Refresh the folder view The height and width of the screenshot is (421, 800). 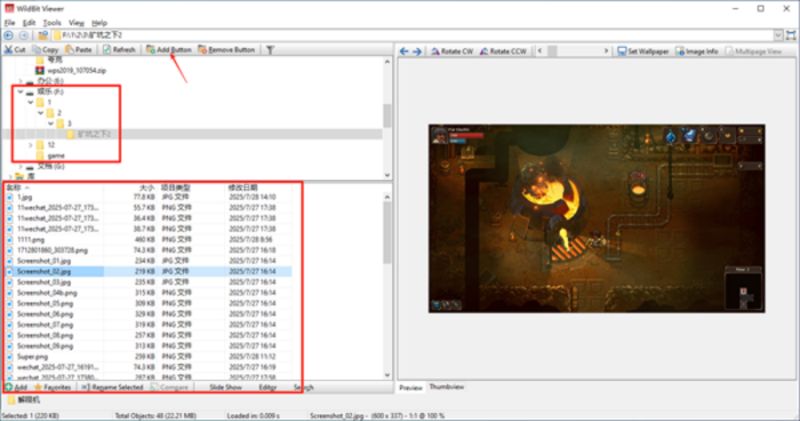point(119,49)
